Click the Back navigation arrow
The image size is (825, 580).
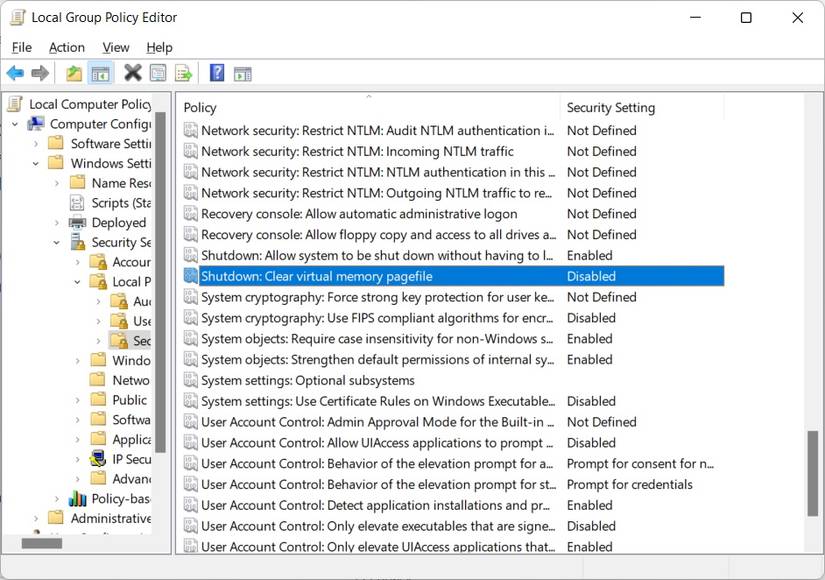click(x=15, y=72)
